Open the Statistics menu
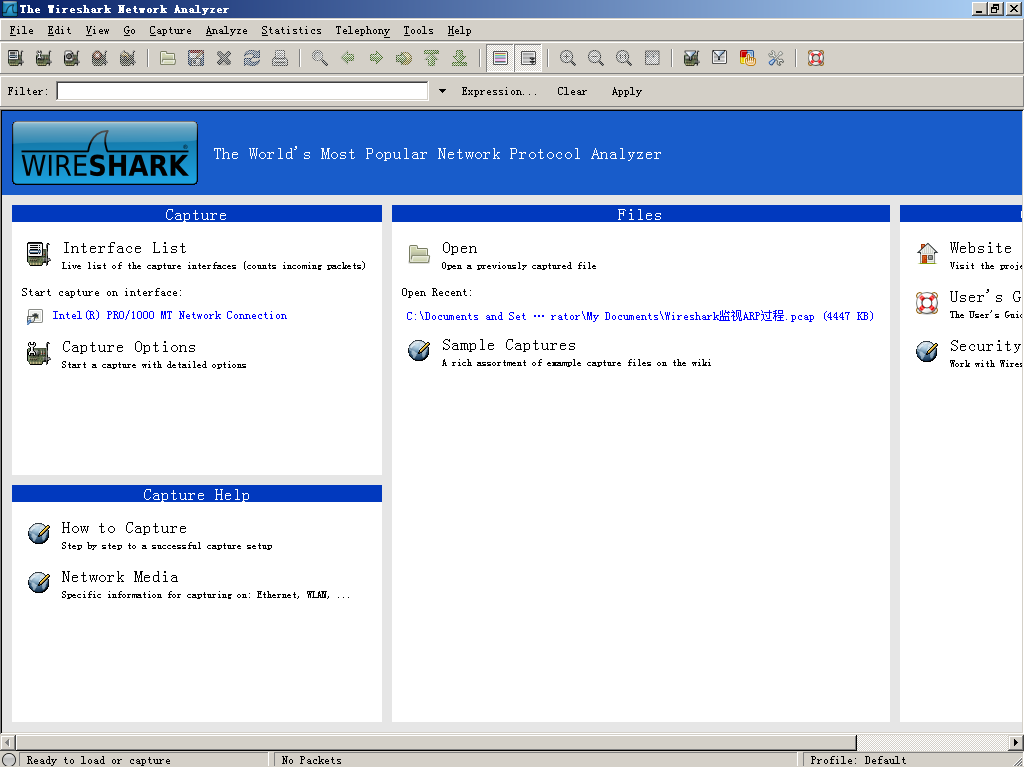 pyautogui.click(x=291, y=30)
